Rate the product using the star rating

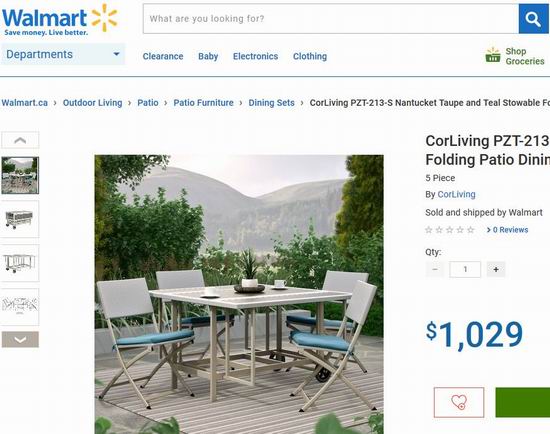pyautogui.click(x=450, y=230)
